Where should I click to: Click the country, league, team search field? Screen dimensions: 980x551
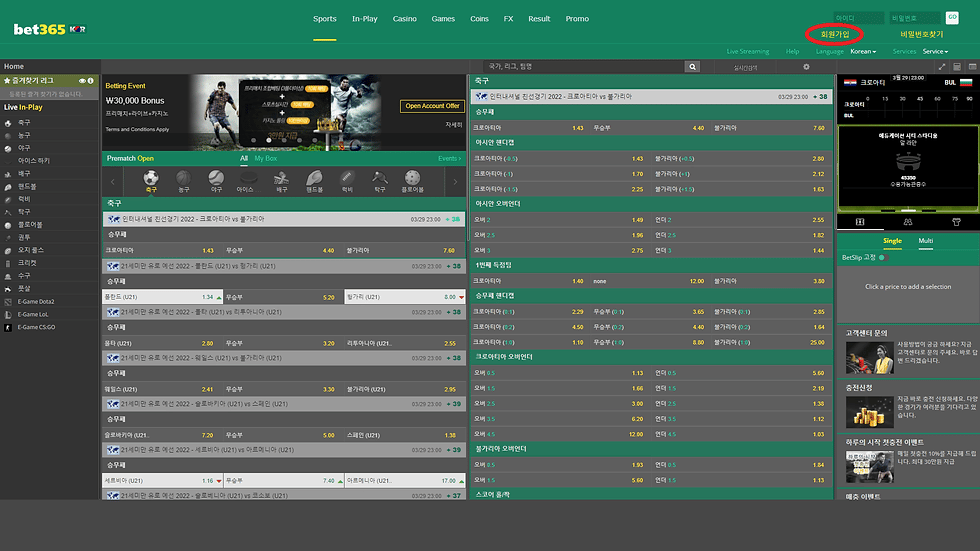584,67
